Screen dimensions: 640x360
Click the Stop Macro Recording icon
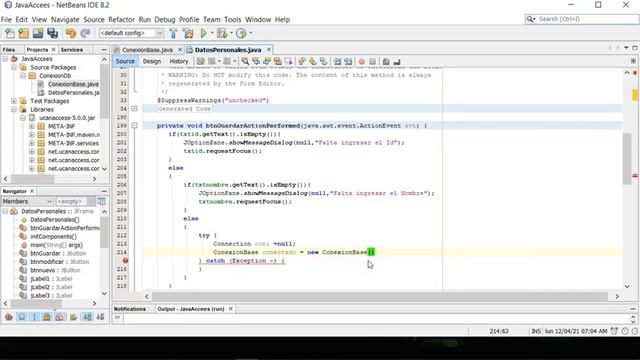[x=372, y=61]
